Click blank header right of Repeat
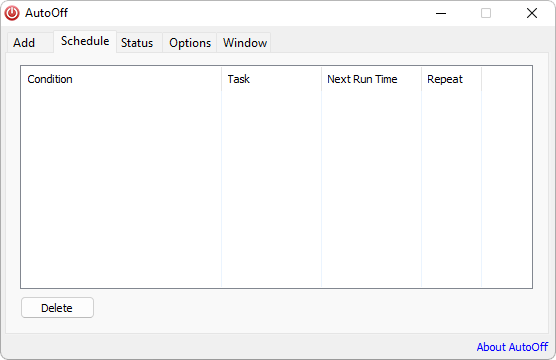Screen dimensions: 556x360 [507, 79]
